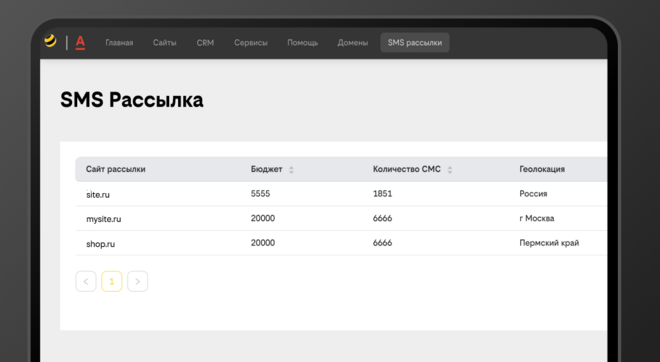Go to the Домены section
The width and height of the screenshot is (660, 362).
coord(353,43)
